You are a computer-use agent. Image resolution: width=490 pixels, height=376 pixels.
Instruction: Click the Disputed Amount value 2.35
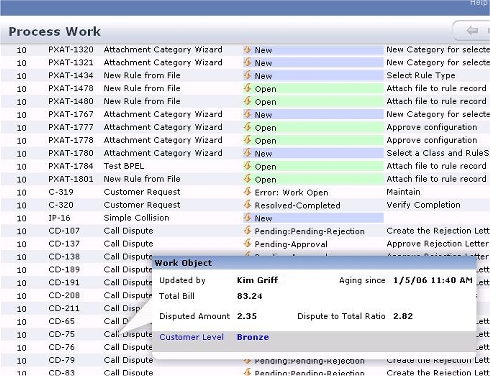pos(247,316)
